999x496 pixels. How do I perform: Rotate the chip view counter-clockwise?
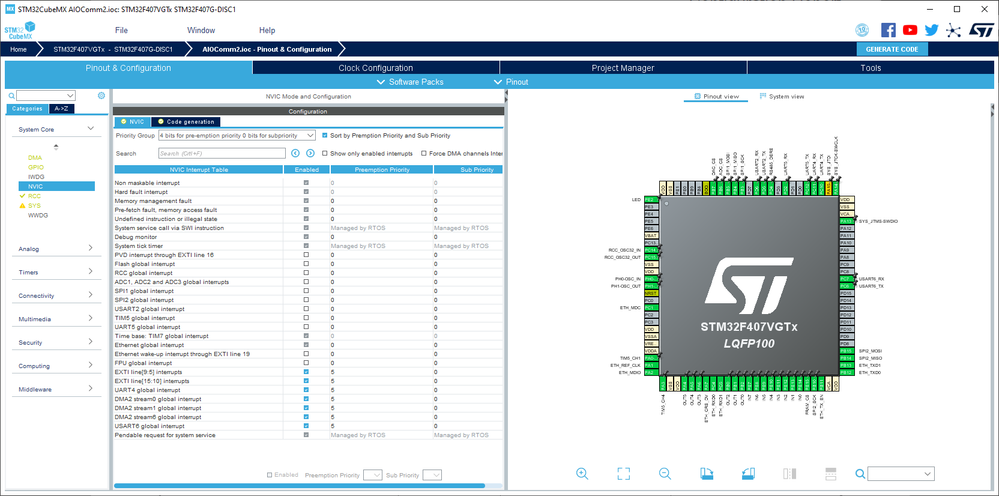(x=748, y=473)
